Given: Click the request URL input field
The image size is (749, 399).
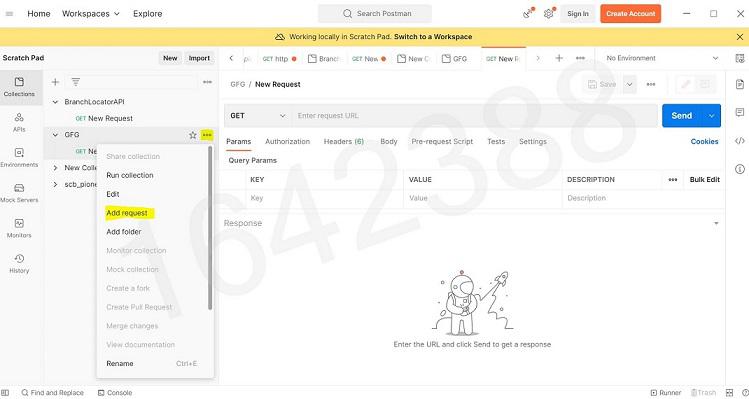Looking at the screenshot, I should point(475,116).
